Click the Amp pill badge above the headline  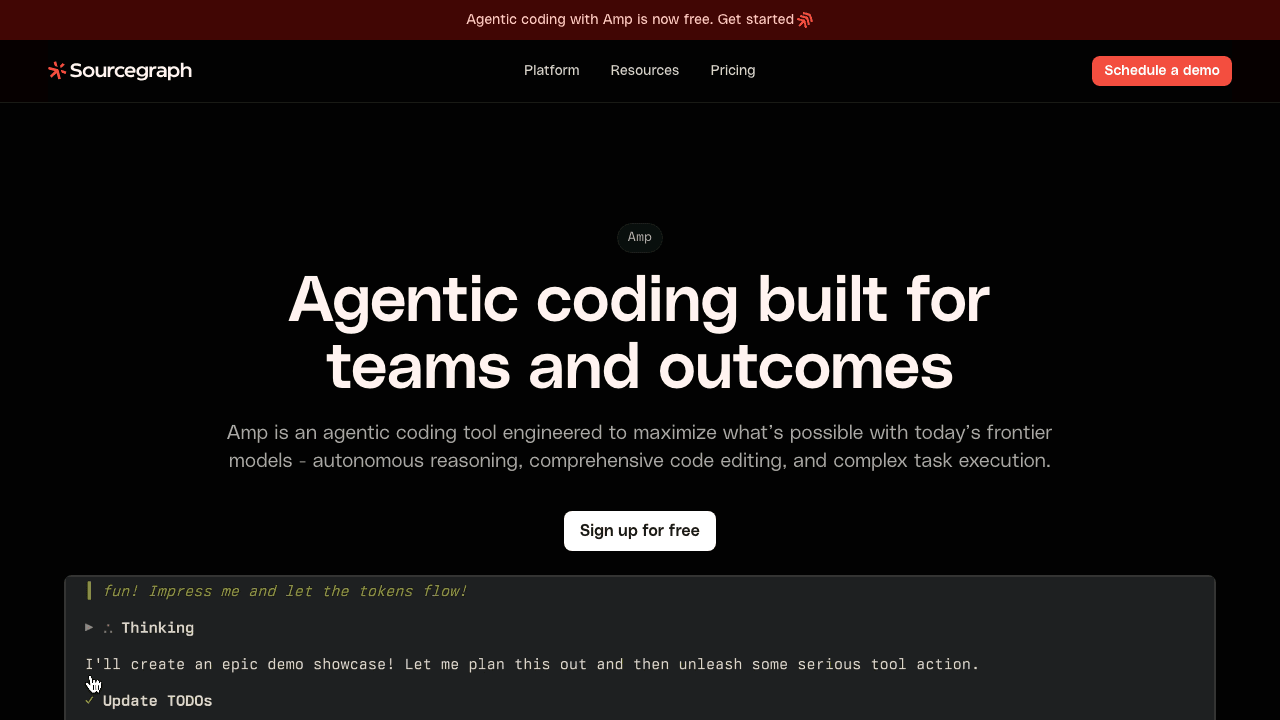pos(639,237)
